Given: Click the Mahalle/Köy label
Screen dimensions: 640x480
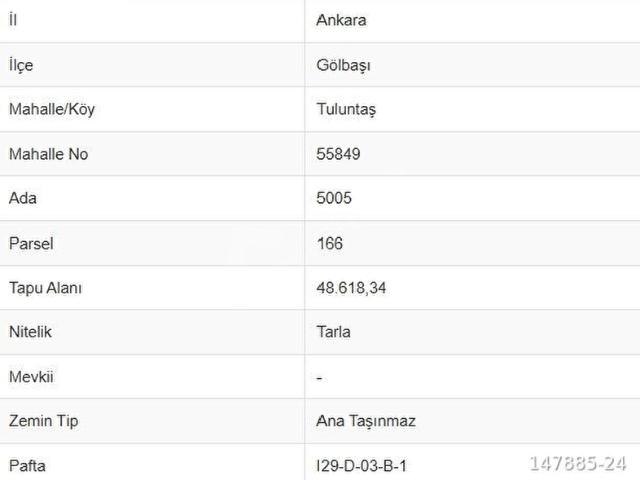Looking at the screenshot, I should pyautogui.click(x=52, y=109).
